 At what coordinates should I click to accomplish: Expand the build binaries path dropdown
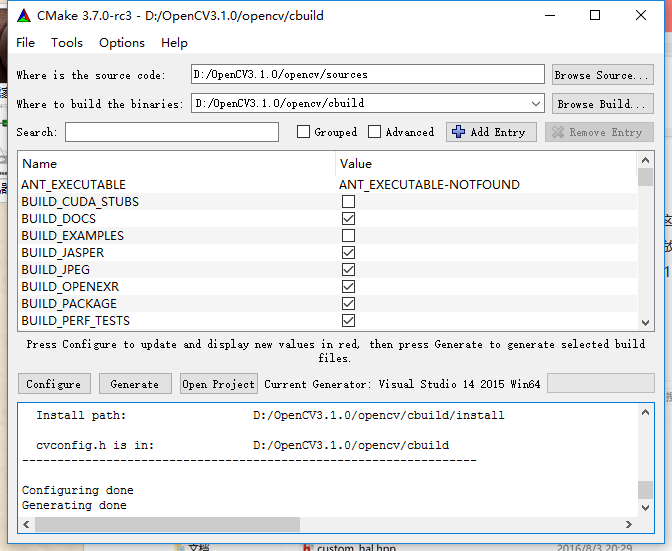click(x=535, y=104)
